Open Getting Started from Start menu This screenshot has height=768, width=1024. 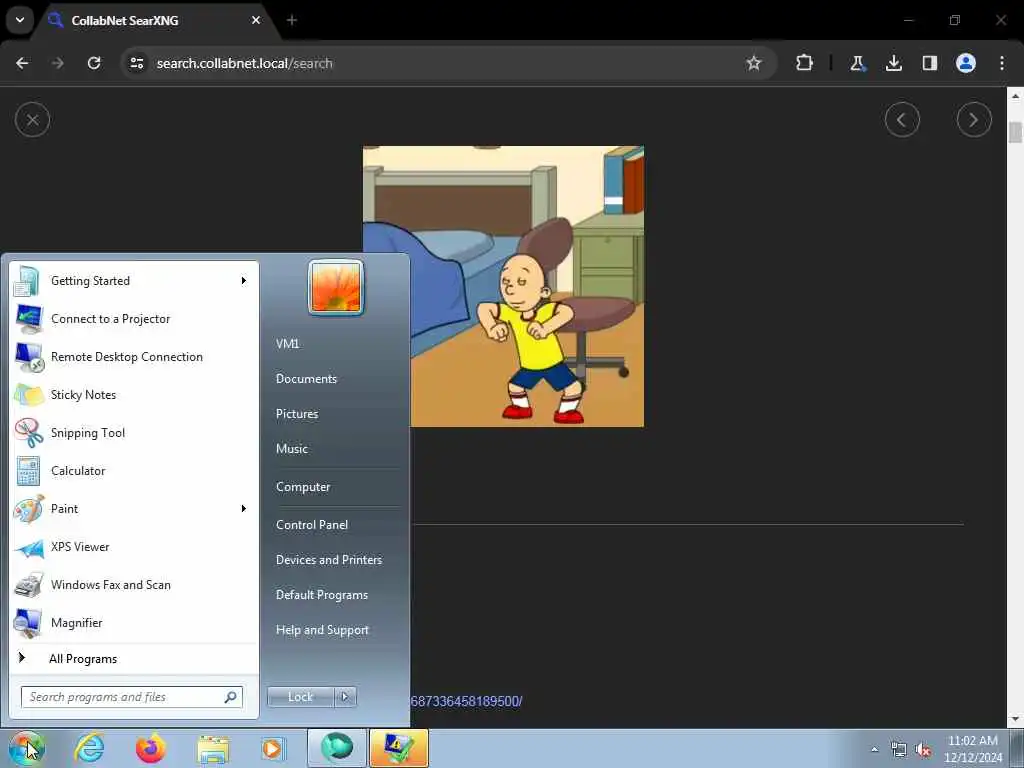click(134, 281)
